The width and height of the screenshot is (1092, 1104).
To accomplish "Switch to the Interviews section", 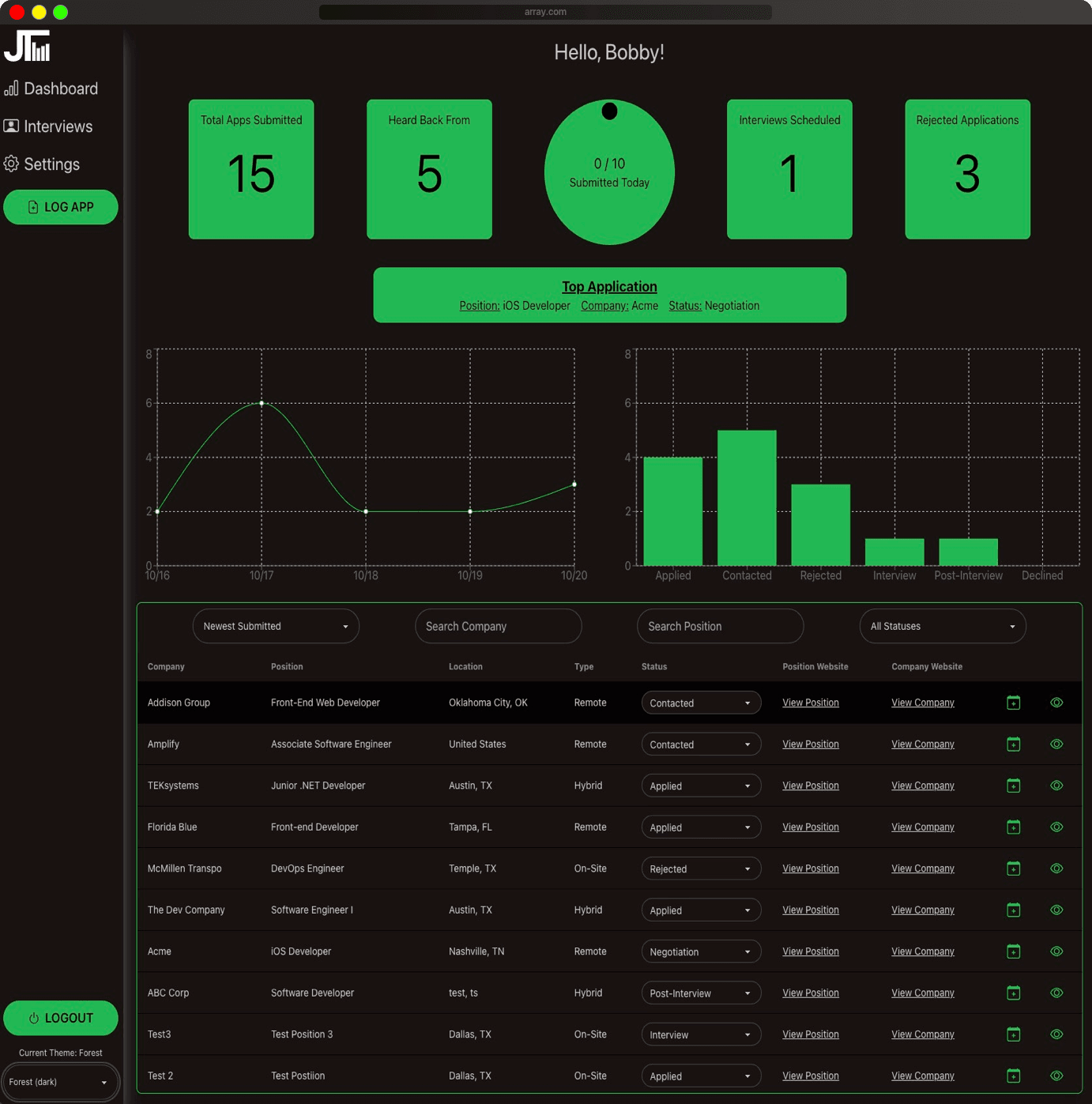I will click(x=58, y=126).
